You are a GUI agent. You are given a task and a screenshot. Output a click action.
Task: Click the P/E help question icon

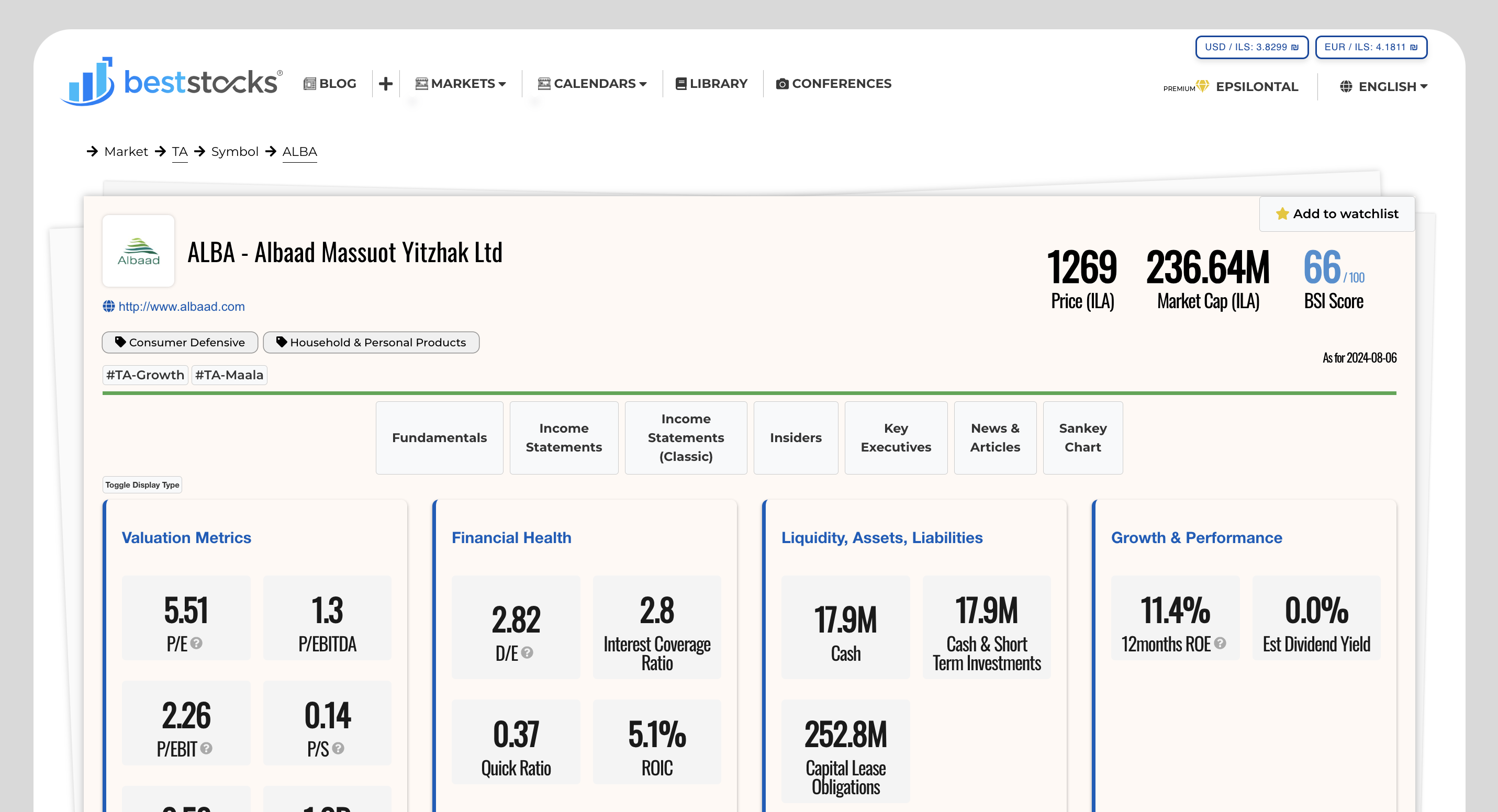197,644
